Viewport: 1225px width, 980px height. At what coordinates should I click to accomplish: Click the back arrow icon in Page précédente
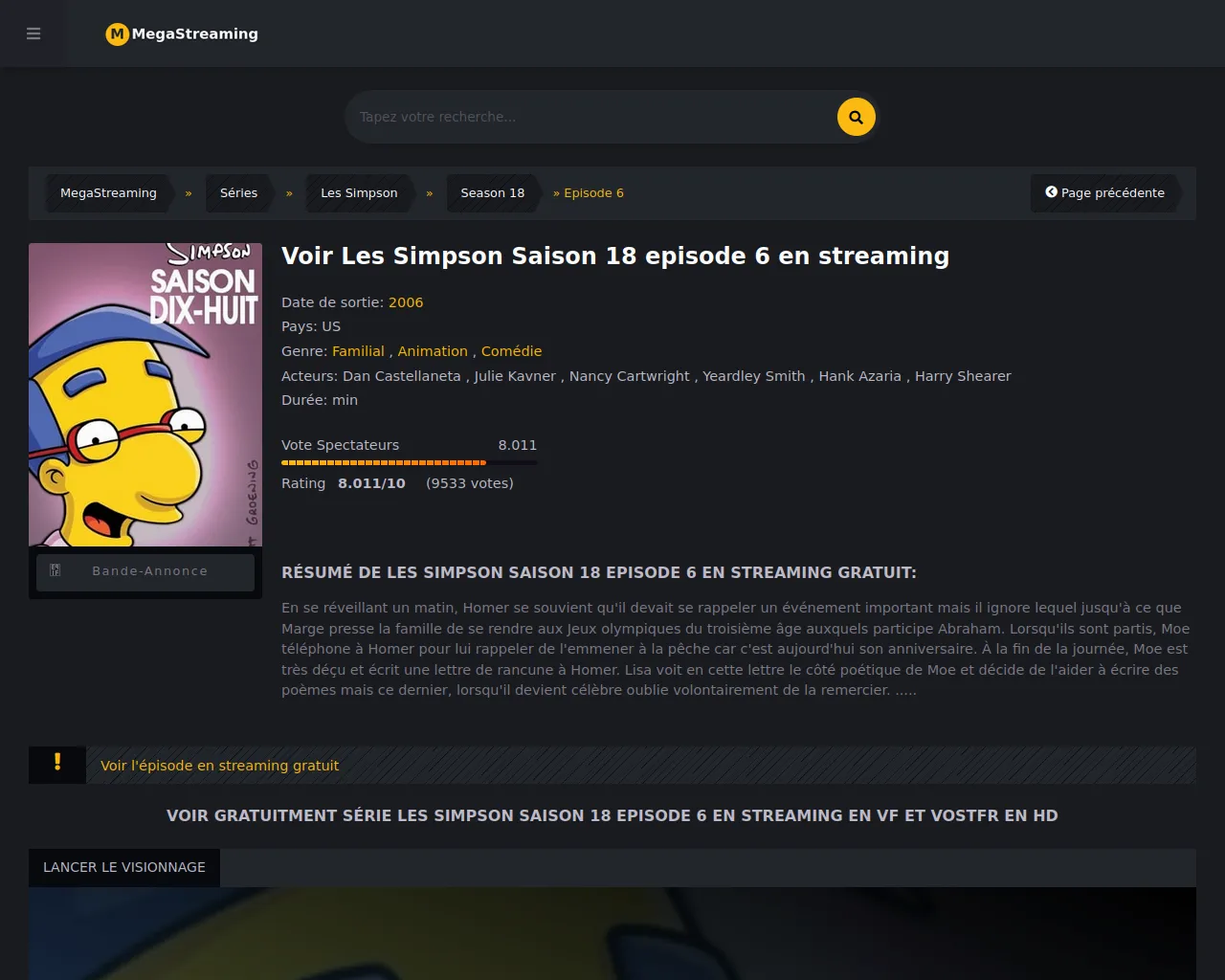pyautogui.click(x=1051, y=192)
